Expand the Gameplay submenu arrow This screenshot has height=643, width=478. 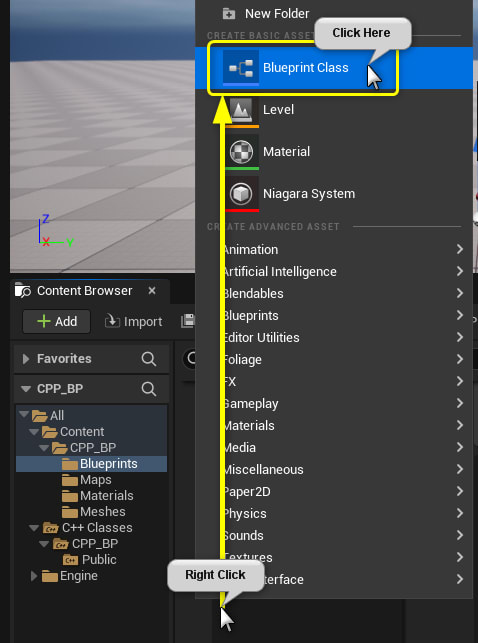coord(460,404)
